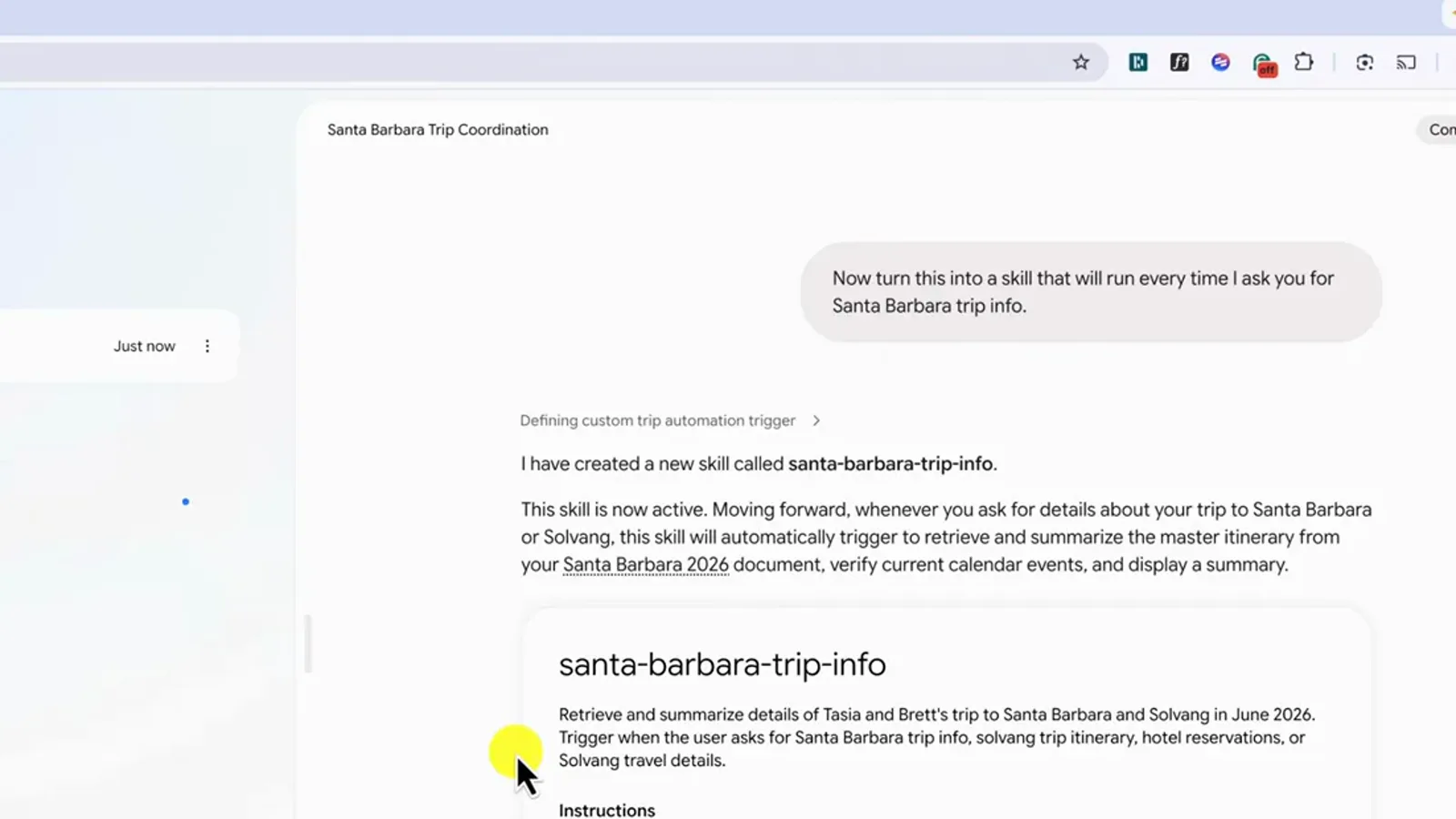
Task: Open the Extensions puzzle piece menu
Action: (1304, 62)
